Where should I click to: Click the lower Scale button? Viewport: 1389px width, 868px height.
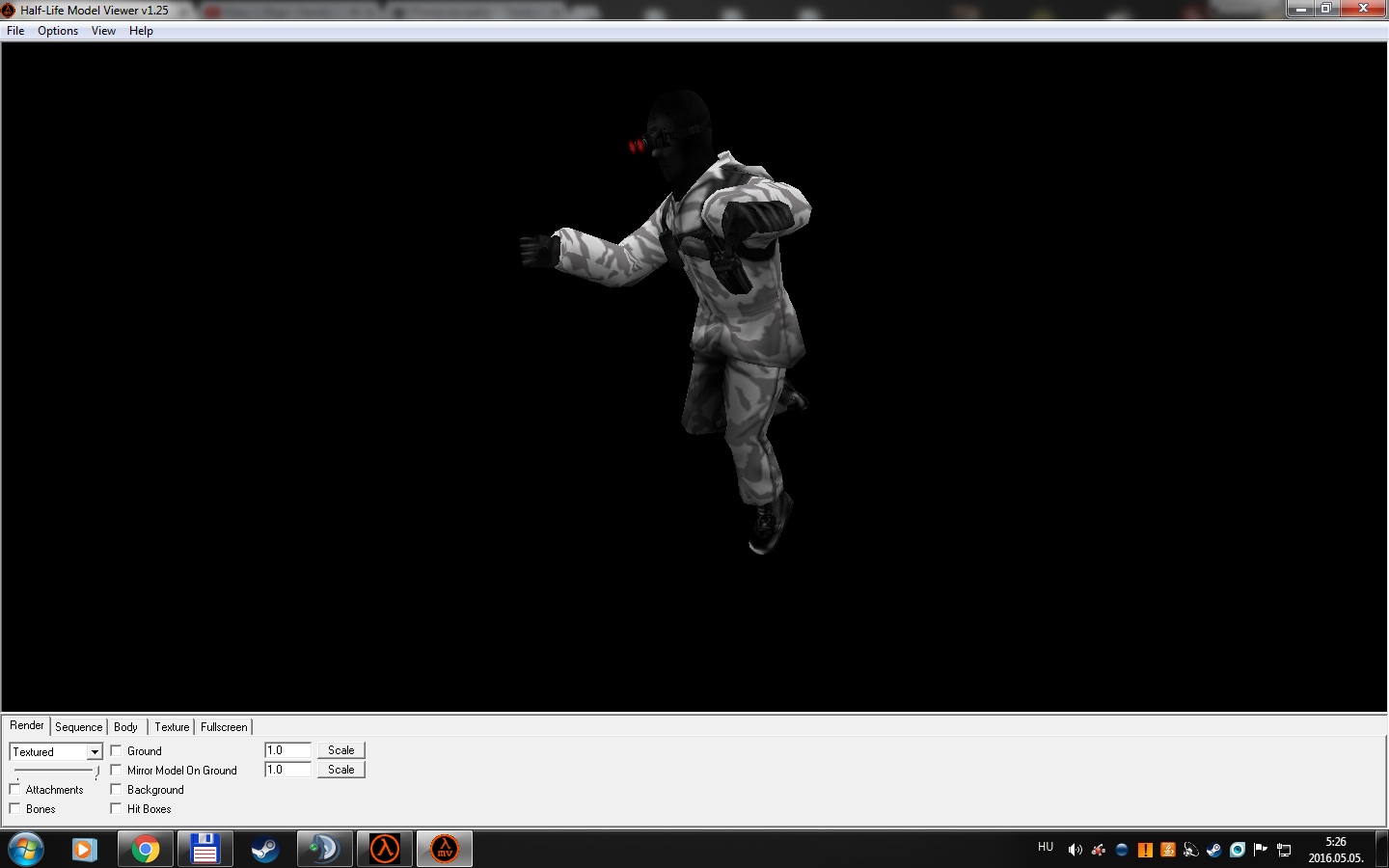(340, 770)
